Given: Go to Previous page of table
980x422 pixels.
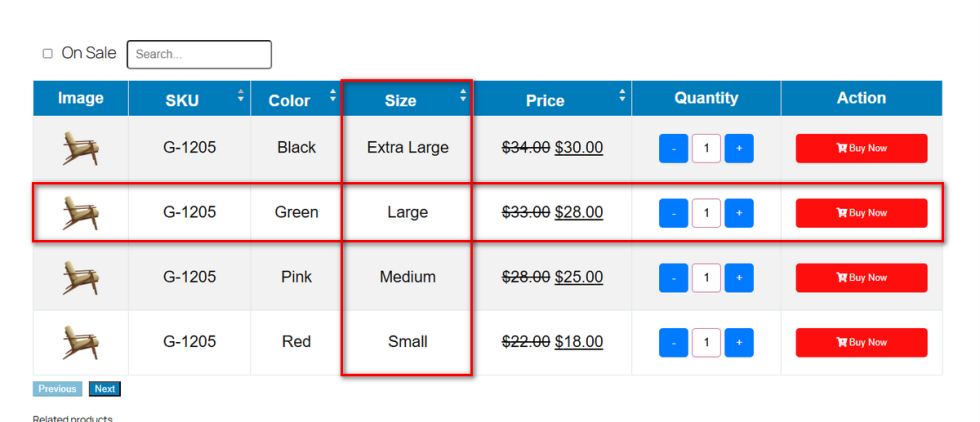Looking at the screenshot, I should point(57,389).
